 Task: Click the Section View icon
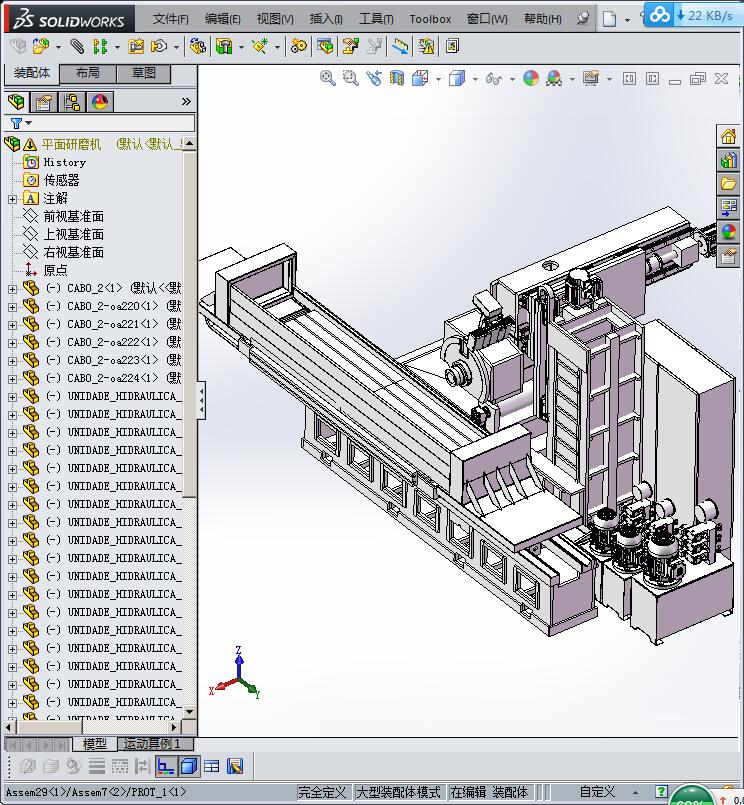[397, 79]
